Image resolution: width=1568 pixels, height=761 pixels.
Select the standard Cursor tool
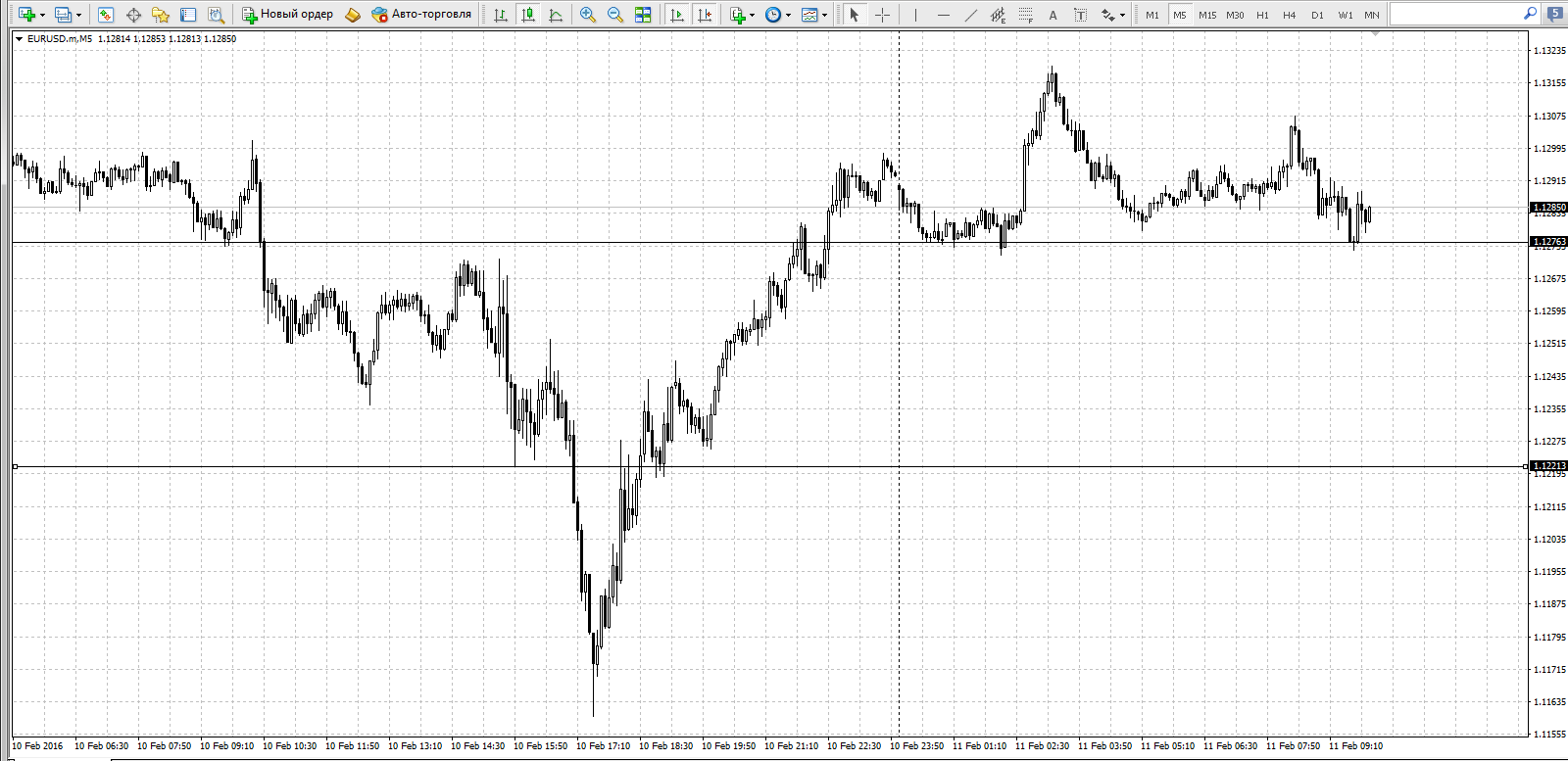[x=855, y=15]
